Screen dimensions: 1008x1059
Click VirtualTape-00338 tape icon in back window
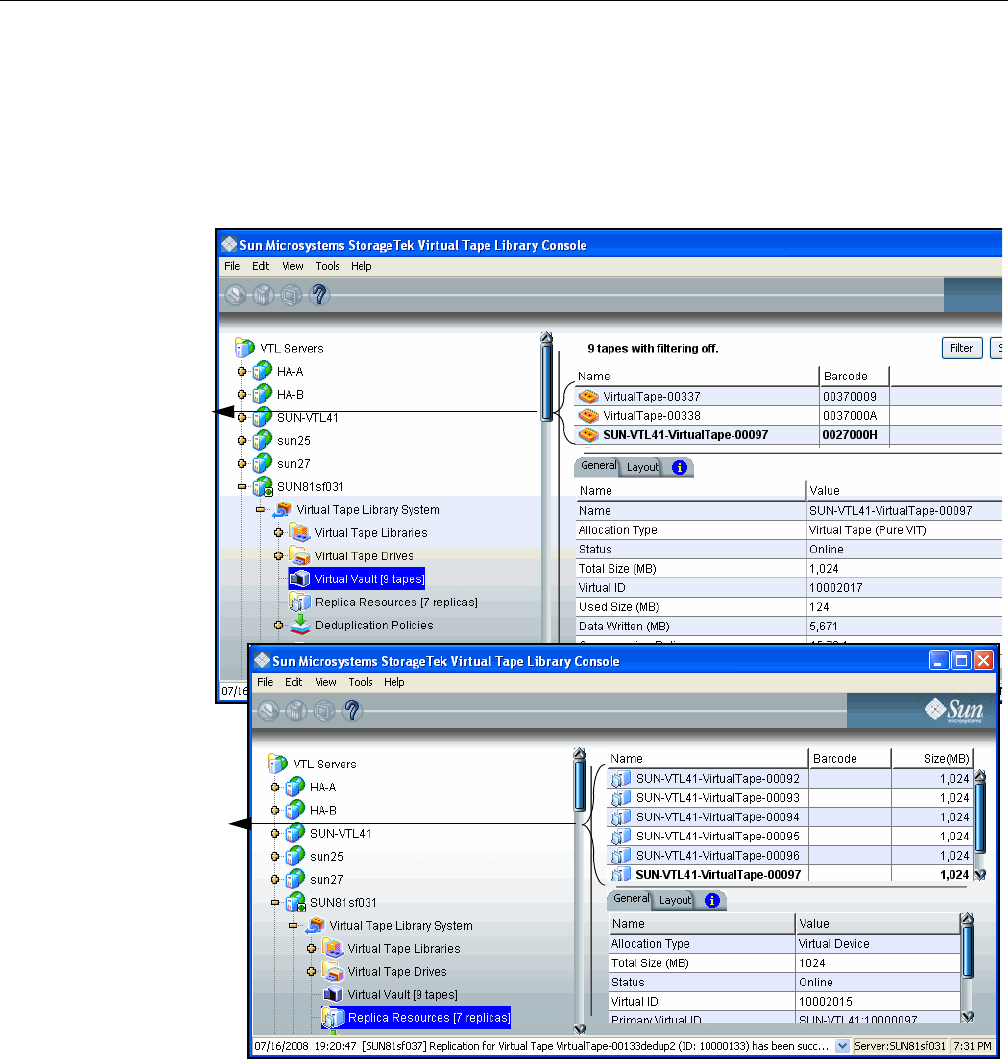pyautogui.click(x=588, y=415)
